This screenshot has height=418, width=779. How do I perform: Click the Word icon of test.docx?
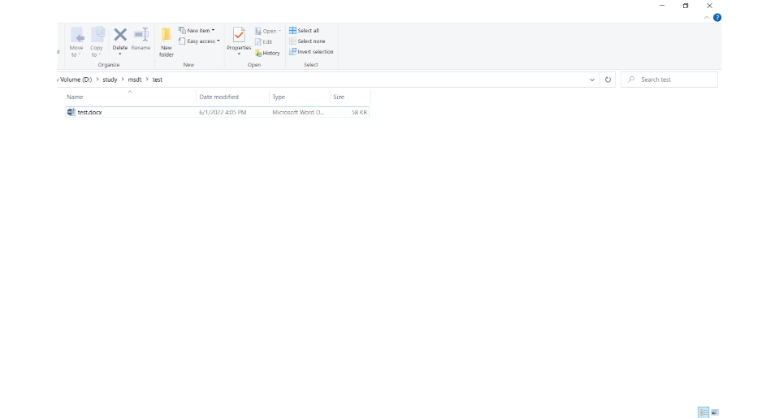[71, 112]
